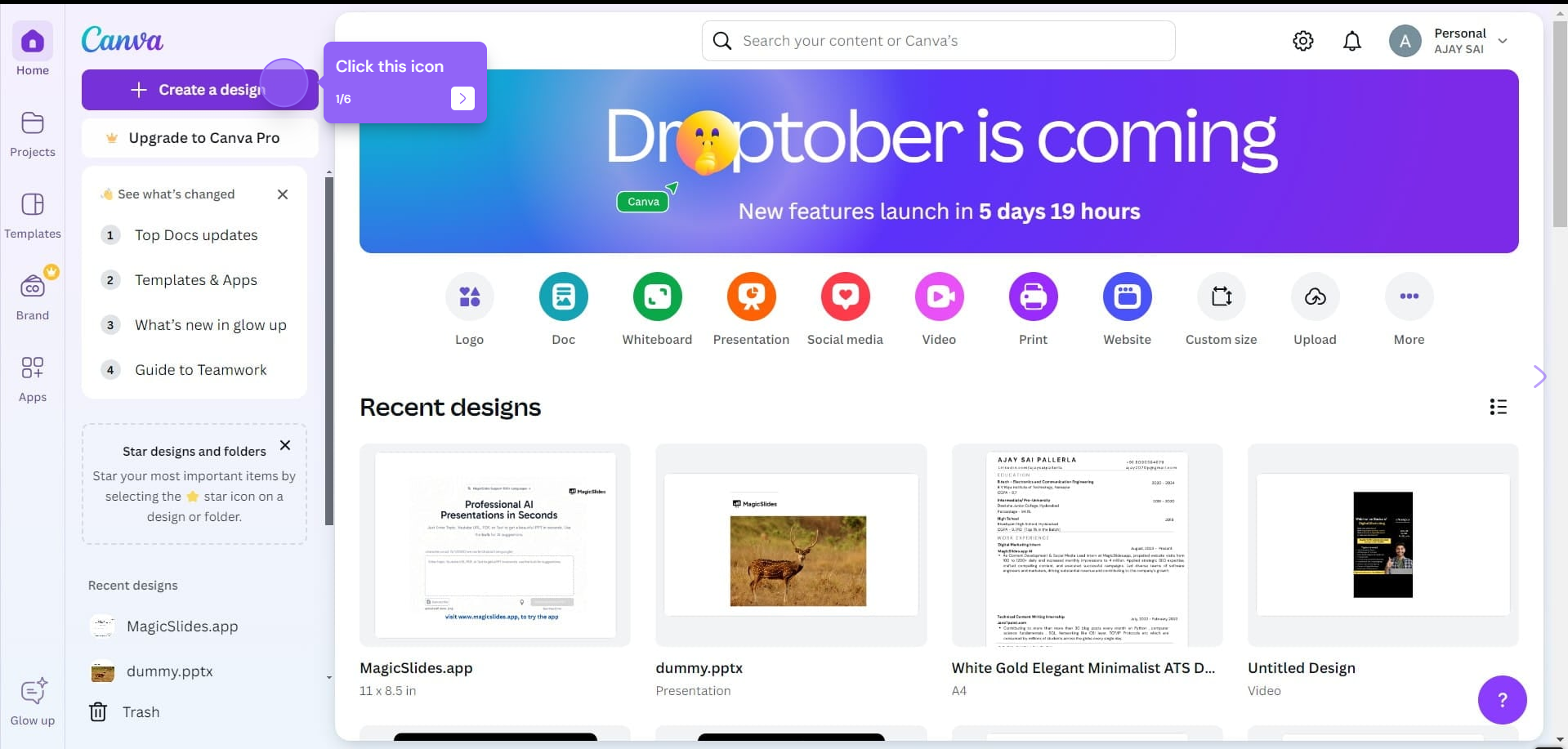Advance the tooltip to the next step
Image resolution: width=1568 pixels, height=749 pixels.
coord(462,98)
